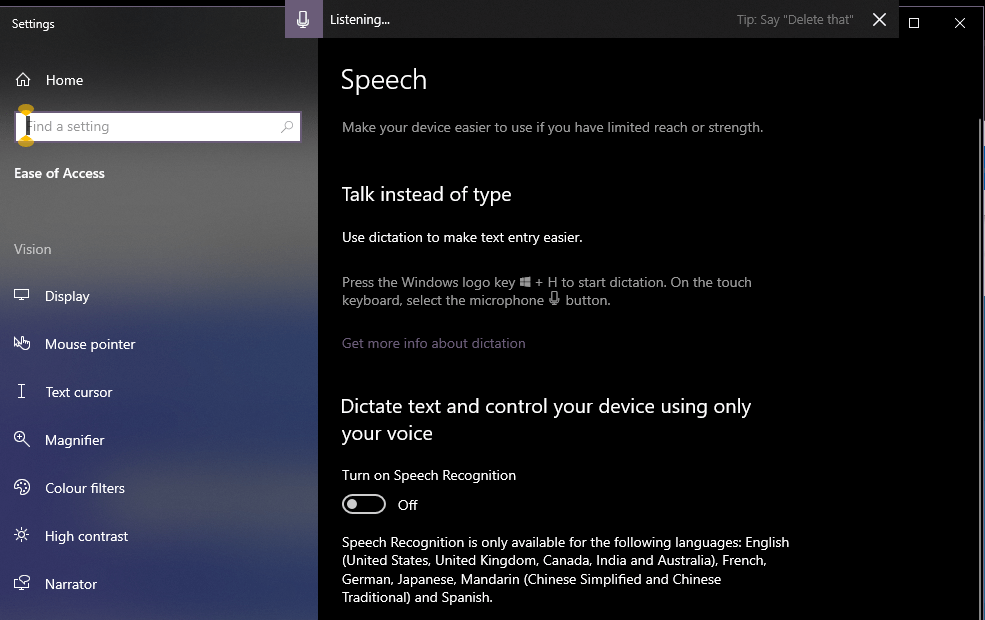Click the Text cursor I-beam icon
The width and height of the screenshot is (985, 620).
pos(21,391)
